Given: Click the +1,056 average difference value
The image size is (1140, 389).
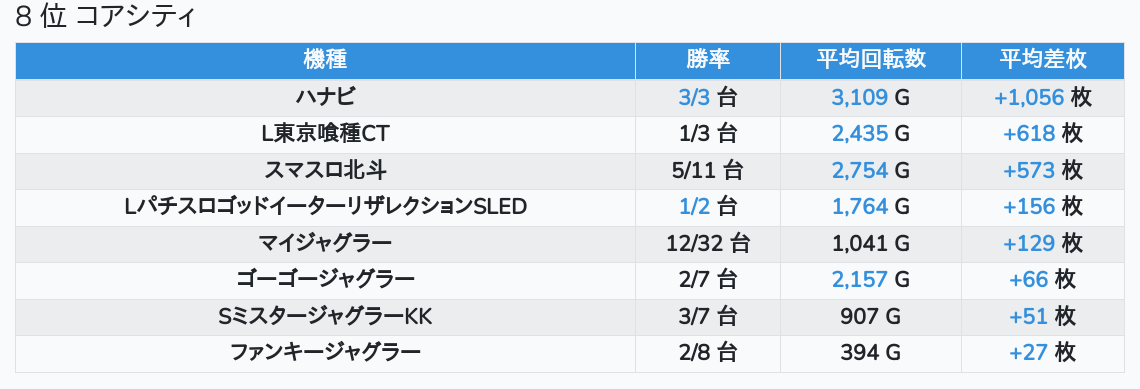Looking at the screenshot, I should 1029,97.
